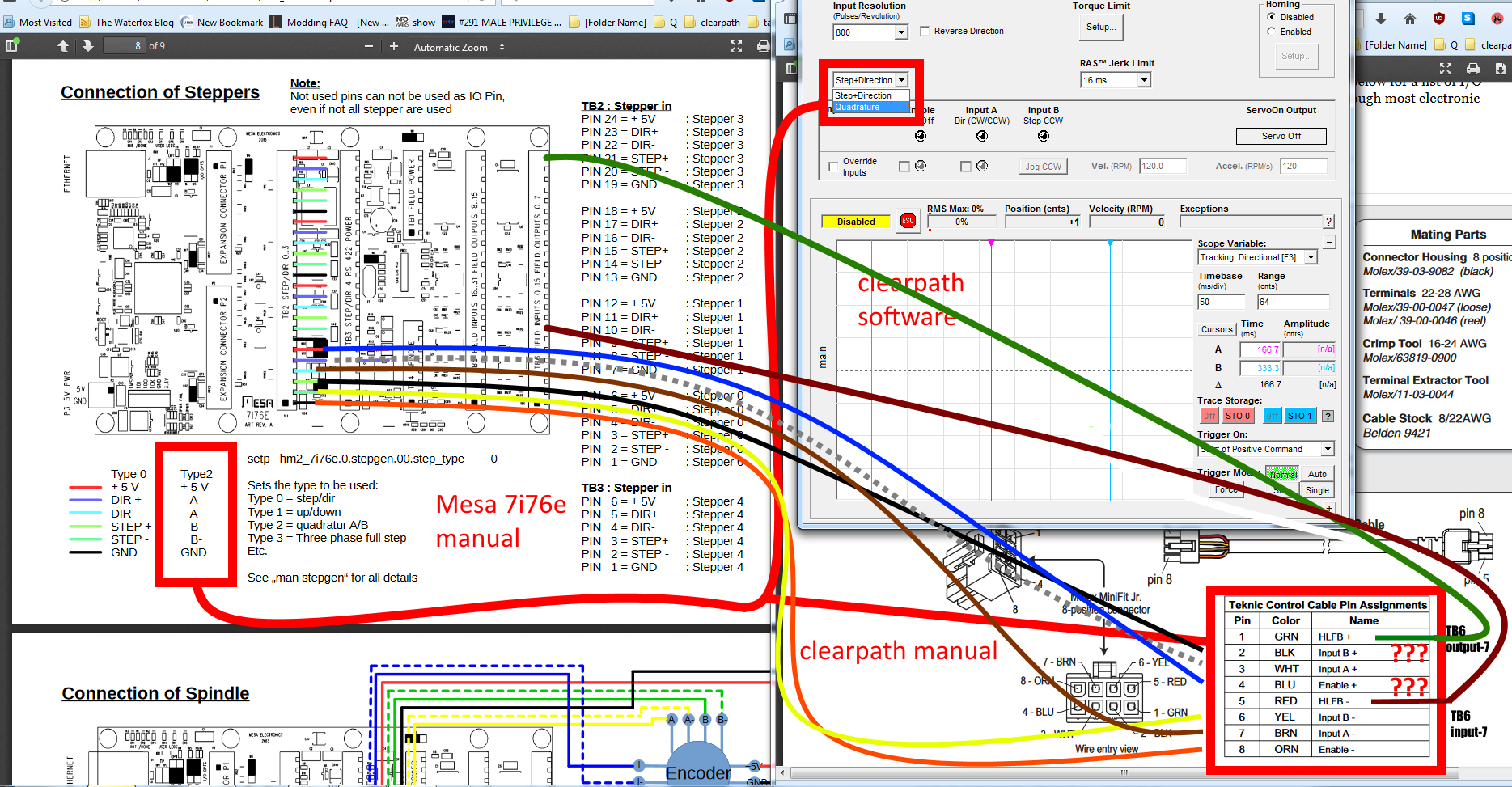This screenshot has width=1512, height=787.
Task: Open the show bookmark
Action: 415,22
